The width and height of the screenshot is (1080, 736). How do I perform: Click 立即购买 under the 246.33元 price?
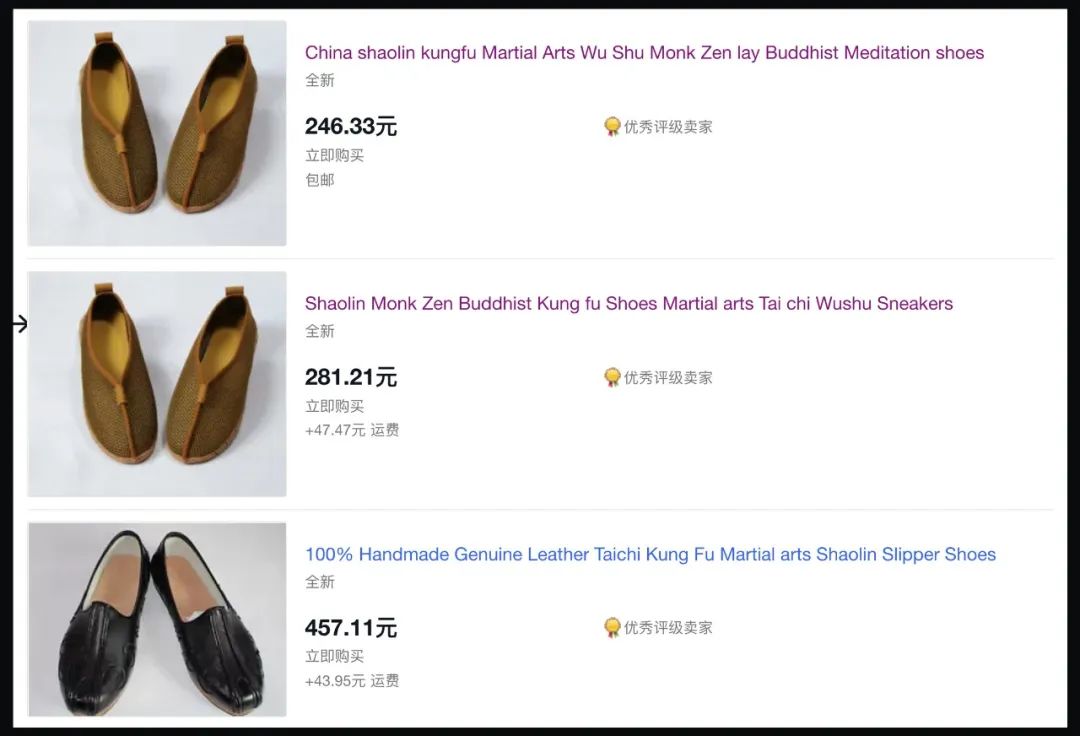tap(334, 155)
